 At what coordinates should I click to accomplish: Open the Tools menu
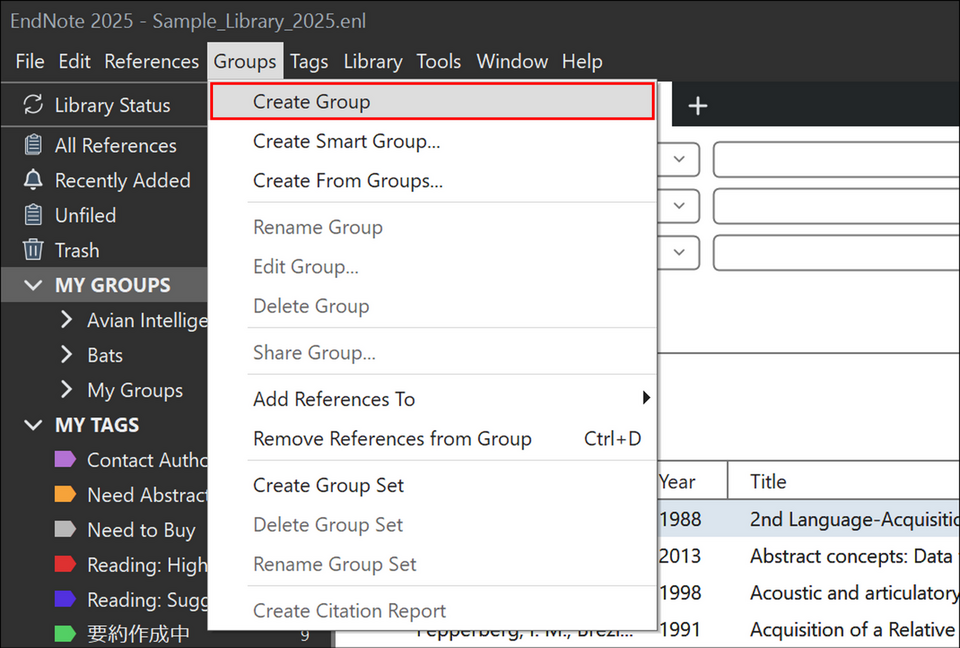(438, 61)
